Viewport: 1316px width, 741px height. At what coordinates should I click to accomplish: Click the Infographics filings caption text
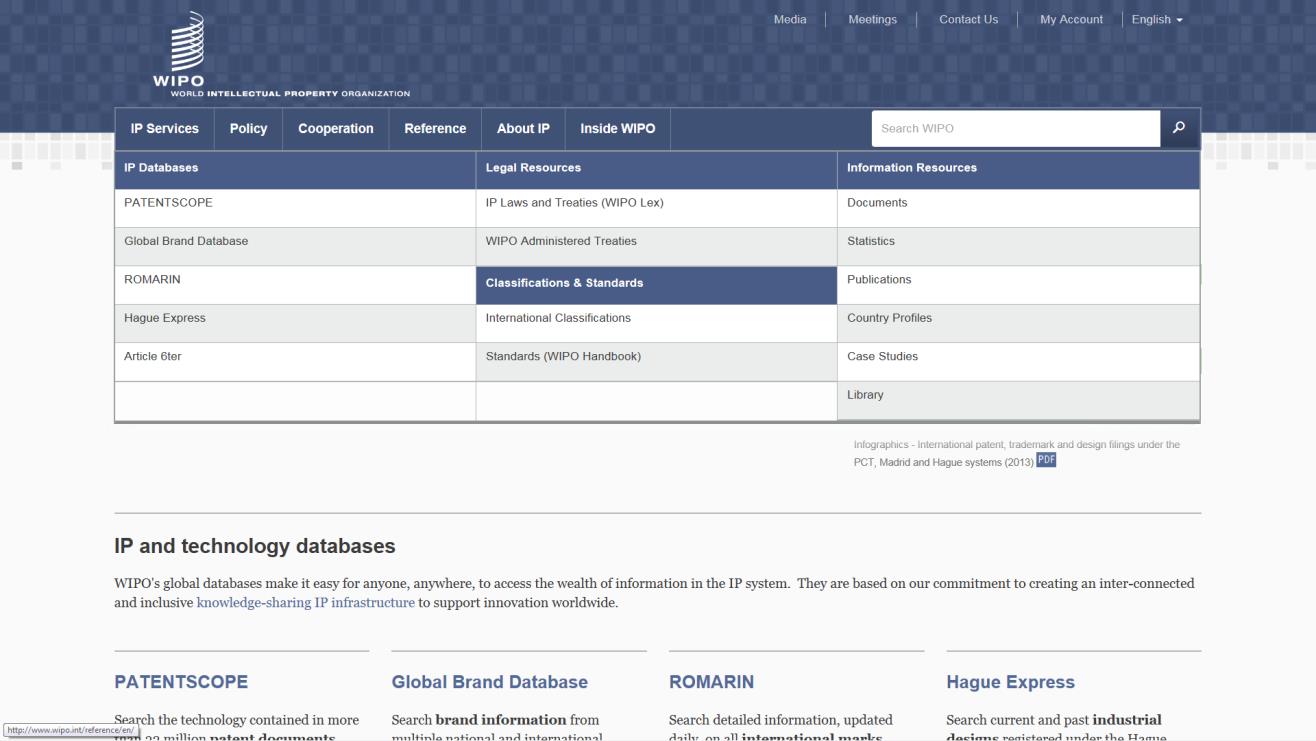1016,453
